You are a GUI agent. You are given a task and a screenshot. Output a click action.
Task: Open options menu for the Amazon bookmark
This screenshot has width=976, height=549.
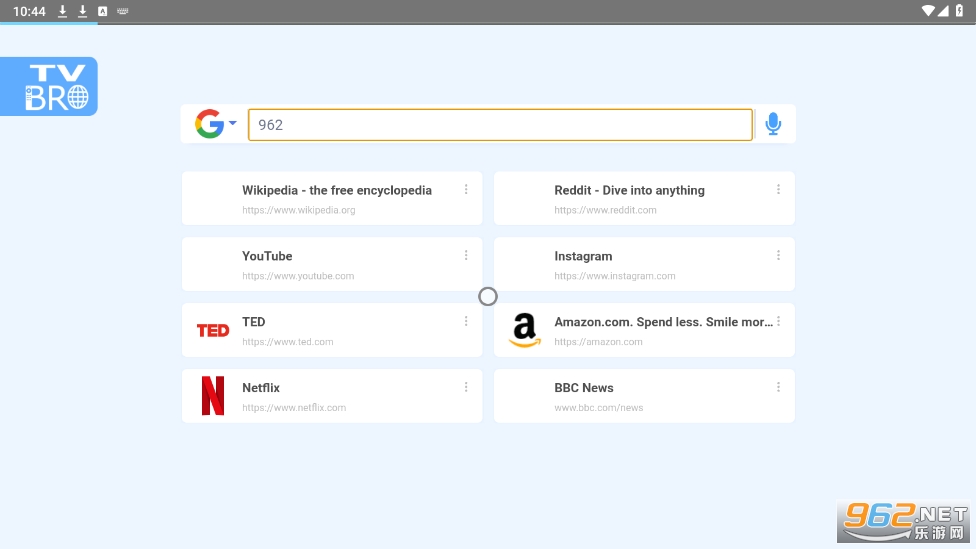coord(778,321)
